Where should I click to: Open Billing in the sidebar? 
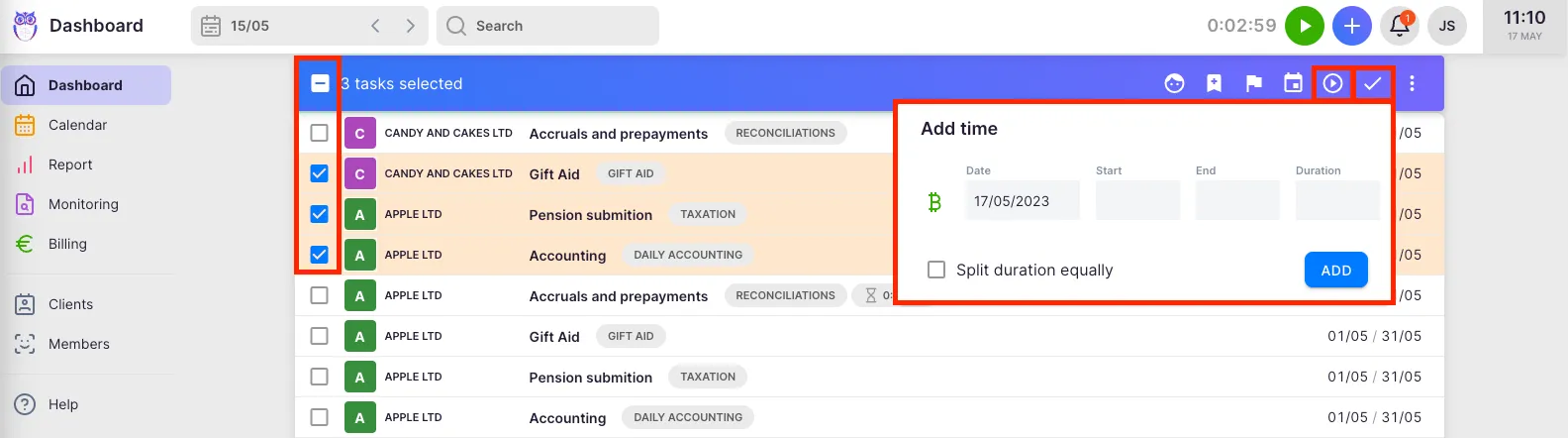point(67,244)
